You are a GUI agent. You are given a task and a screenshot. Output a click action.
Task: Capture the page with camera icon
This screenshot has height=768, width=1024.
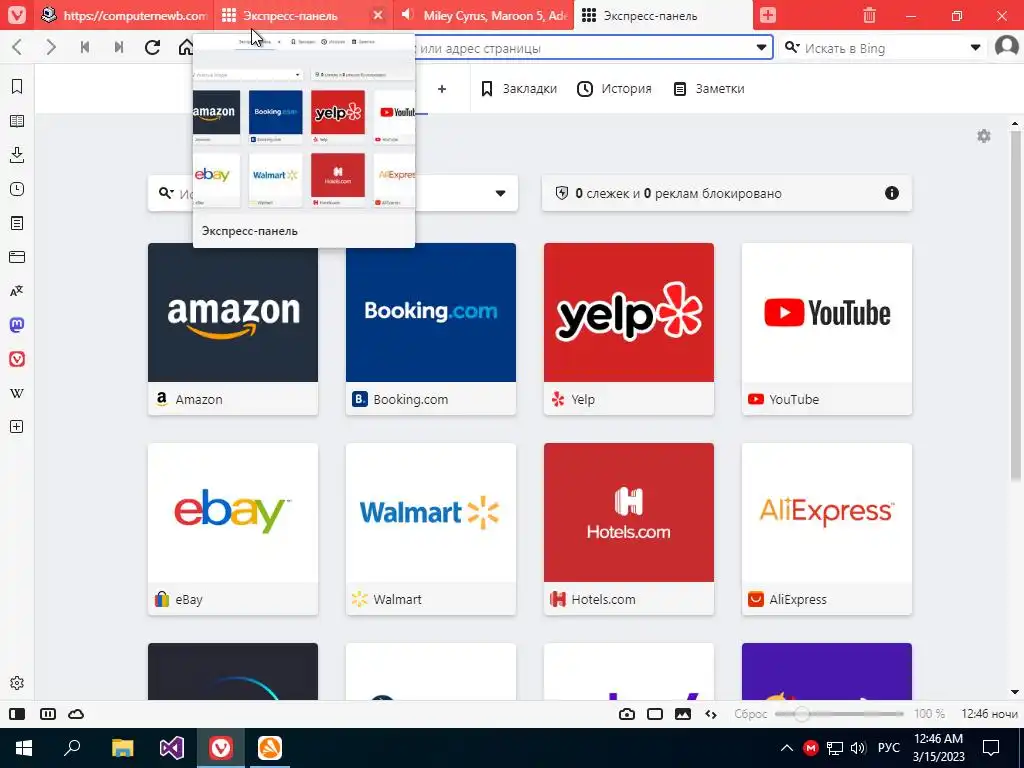click(627, 714)
